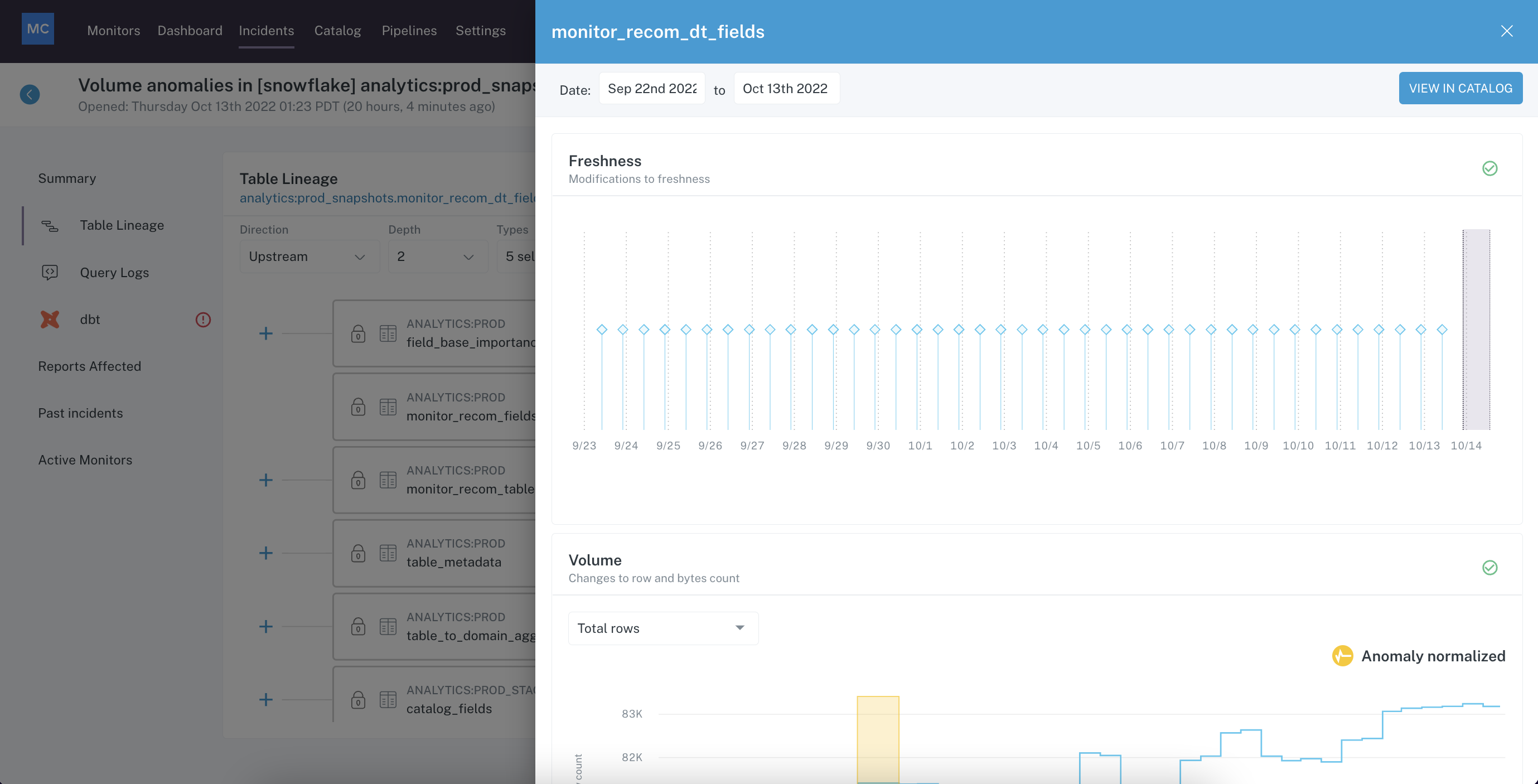Click the start date field Sep 22nd 2022
This screenshot has height=784, width=1538.
[x=652, y=88]
